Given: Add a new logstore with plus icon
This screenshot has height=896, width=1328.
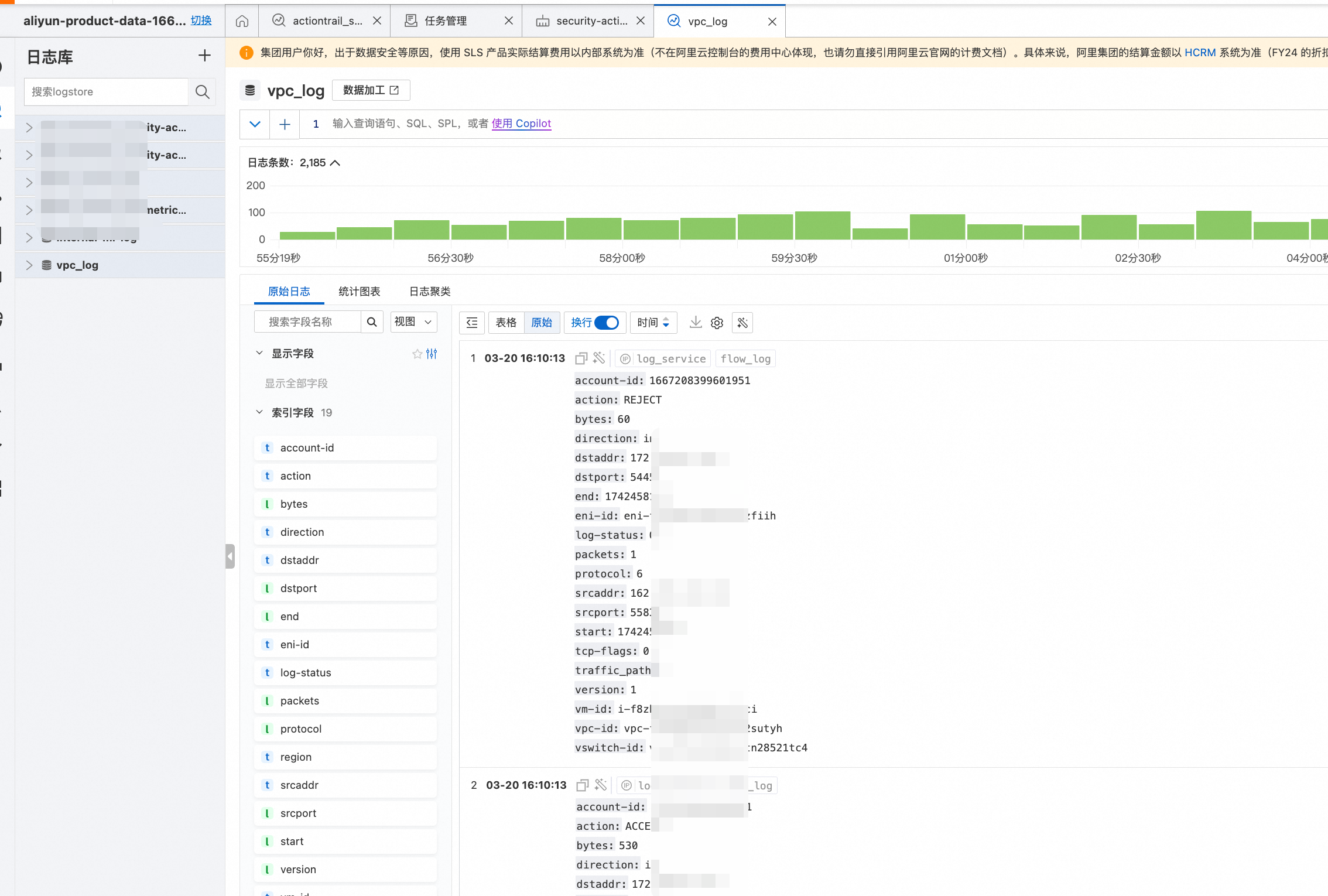Looking at the screenshot, I should [x=204, y=56].
